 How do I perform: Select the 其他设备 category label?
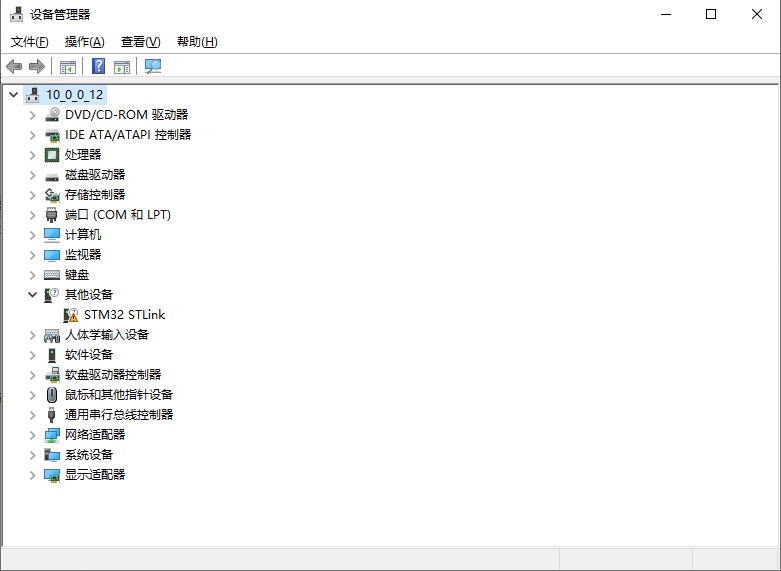89,295
